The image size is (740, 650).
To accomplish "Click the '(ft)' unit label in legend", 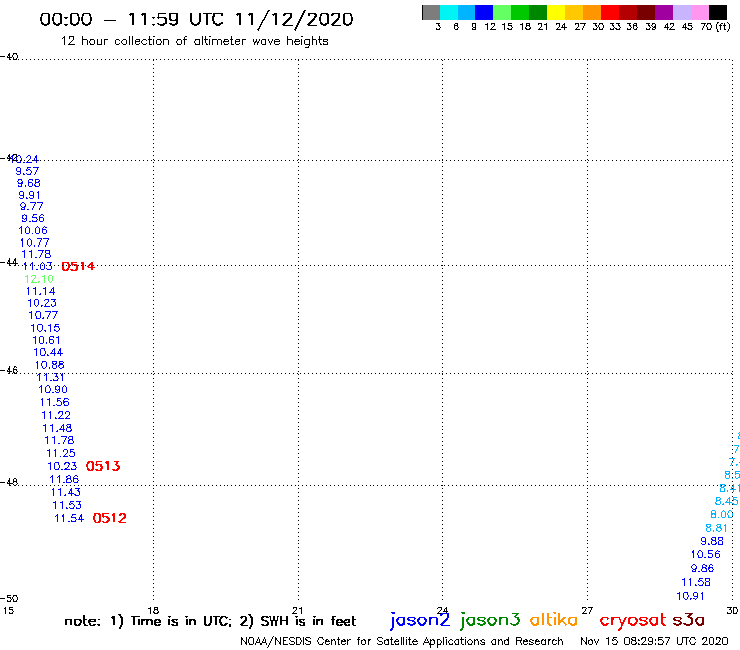I will pyautogui.click(x=723, y=26).
